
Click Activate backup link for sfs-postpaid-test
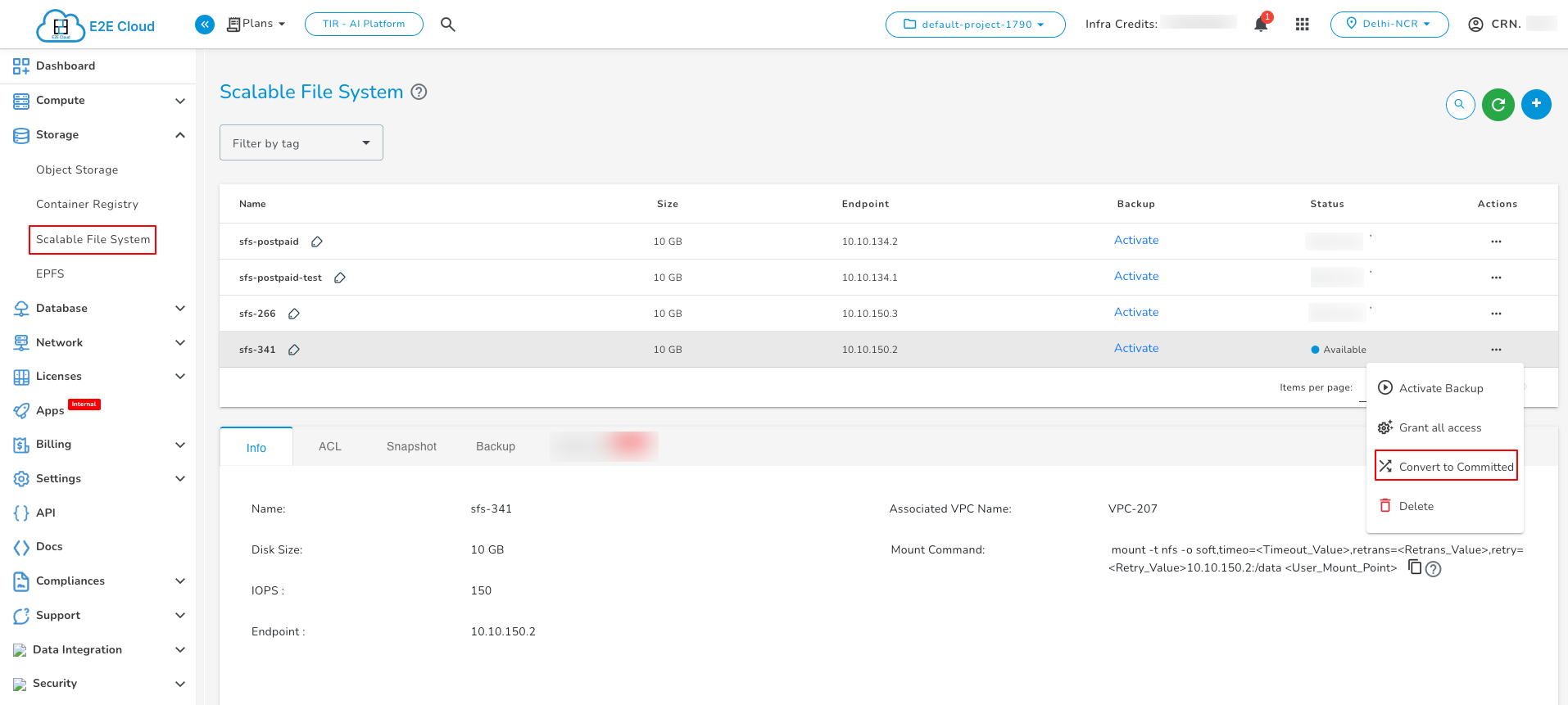(x=1135, y=277)
